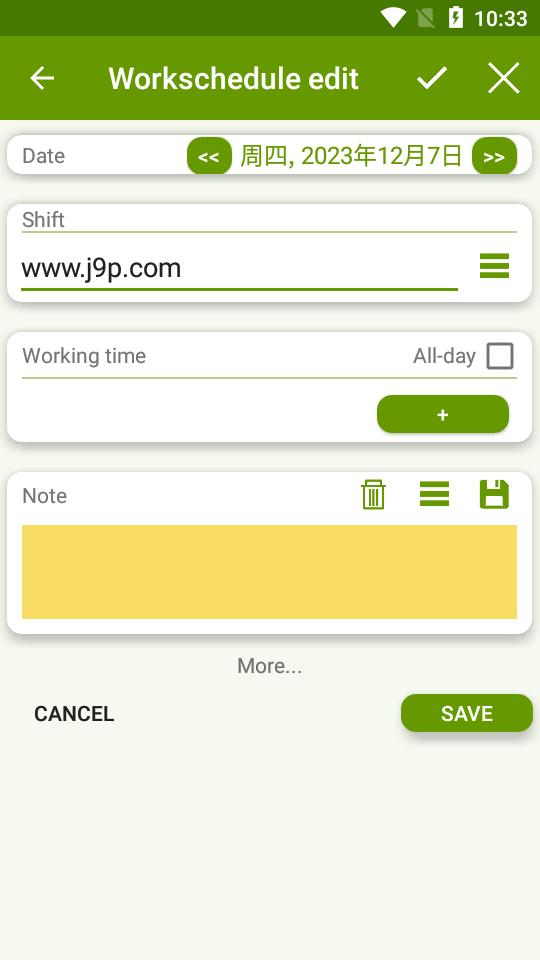Click the yellow Note text area

pos(269,572)
